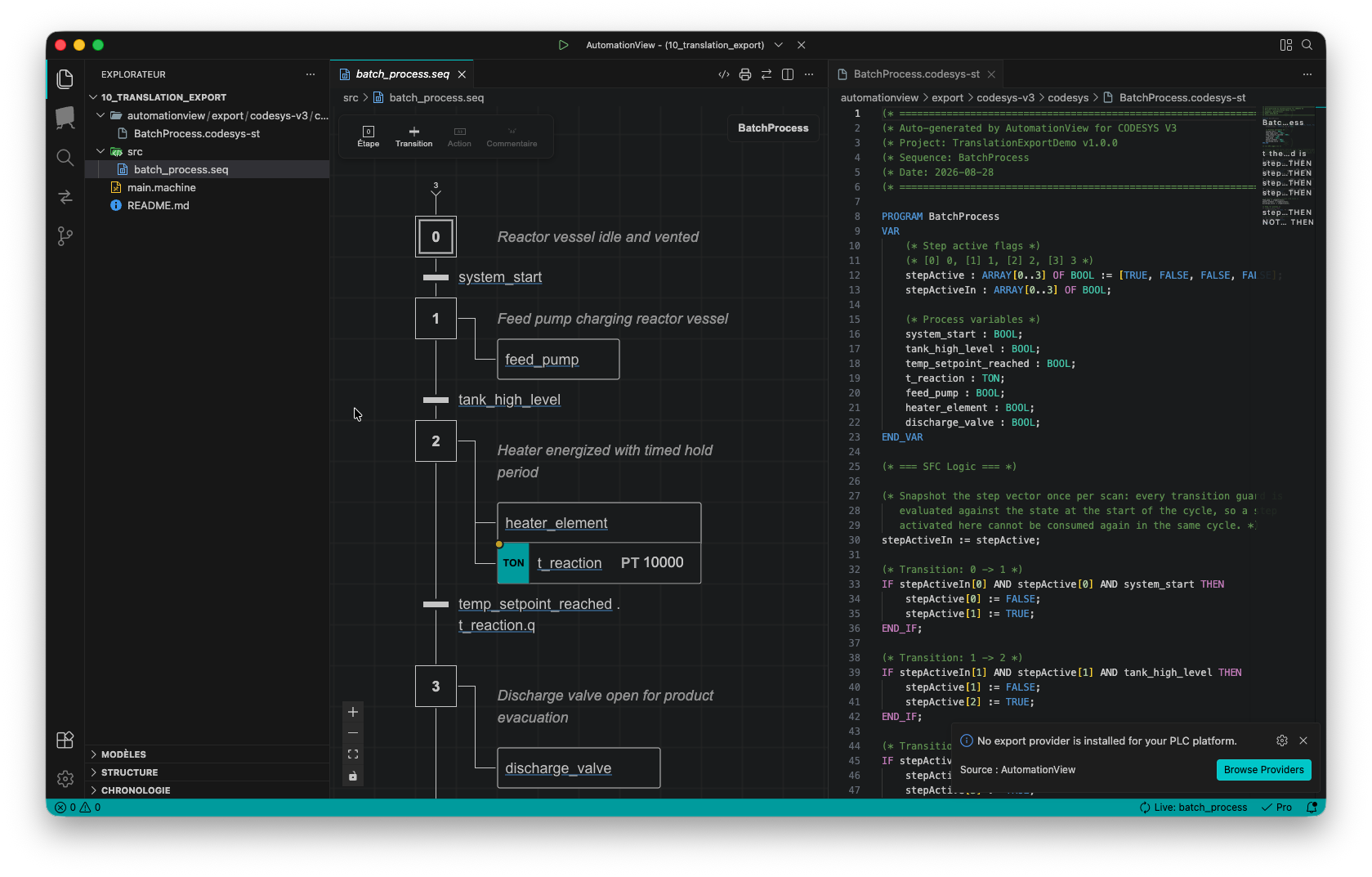Open more actions for BatchProcess.codesys-st editor
The height and width of the screenshot is (877, 1372).
(1307, 74)
